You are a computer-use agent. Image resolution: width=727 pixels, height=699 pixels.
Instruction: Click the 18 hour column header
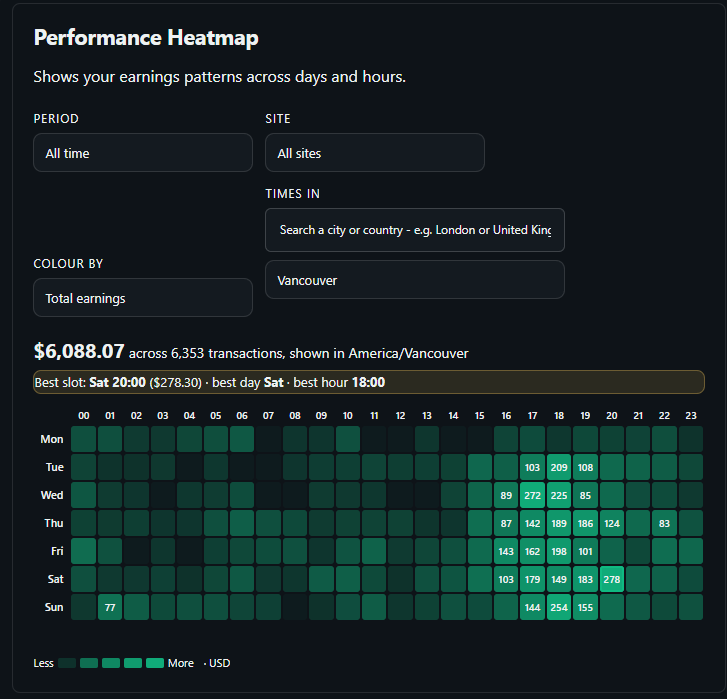click(559, 416)
